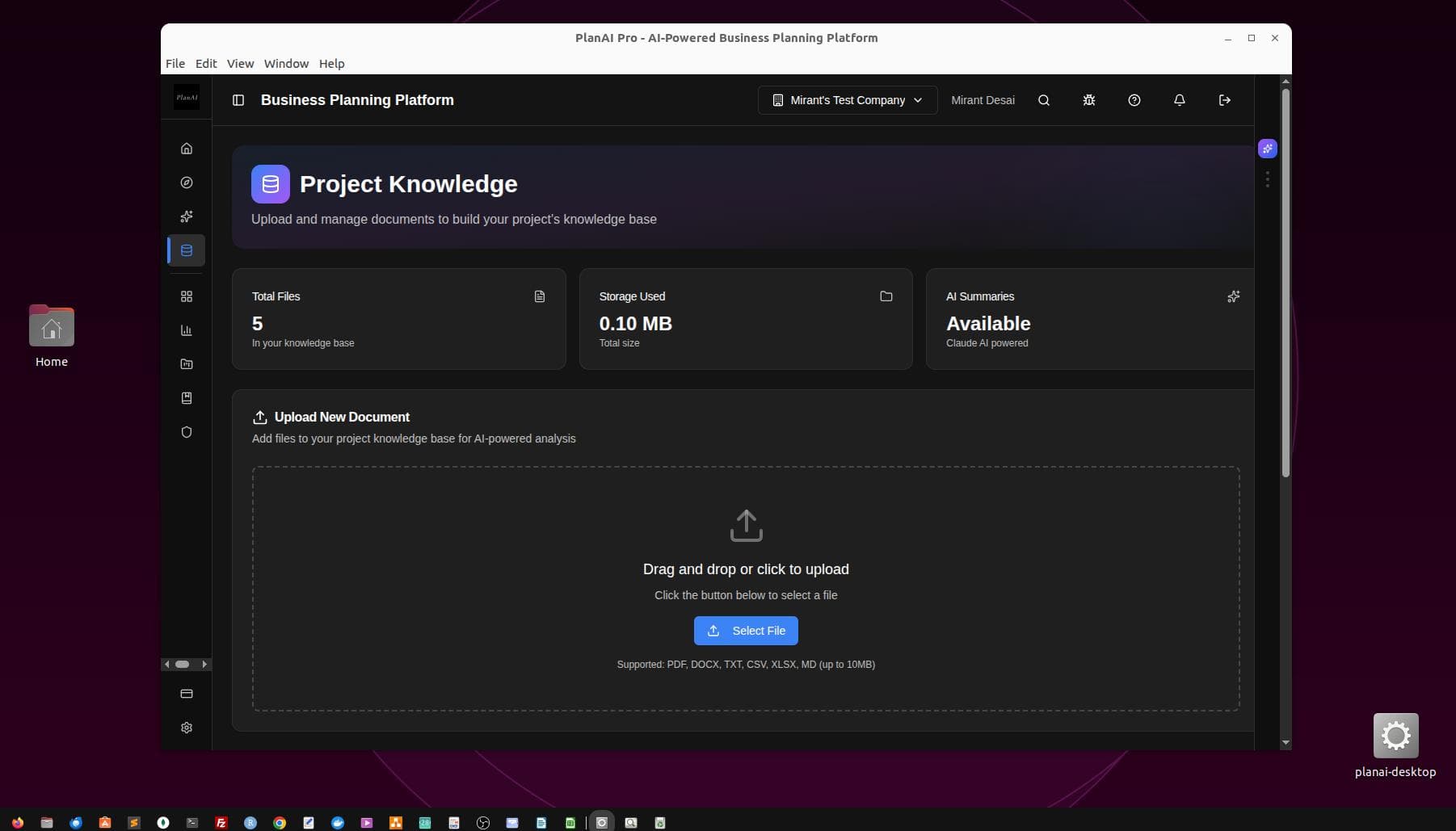1456x831 pixels.
Task: Toggle the pill switch at sidebar bottom
Action: click(x=184, y=664)
